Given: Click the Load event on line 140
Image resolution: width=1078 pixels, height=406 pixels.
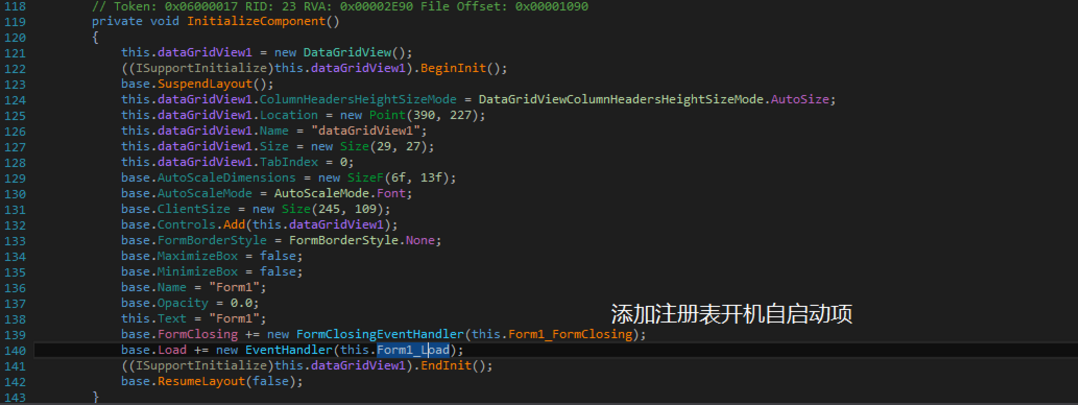Looking at the screenshot, I should (173, 350).
